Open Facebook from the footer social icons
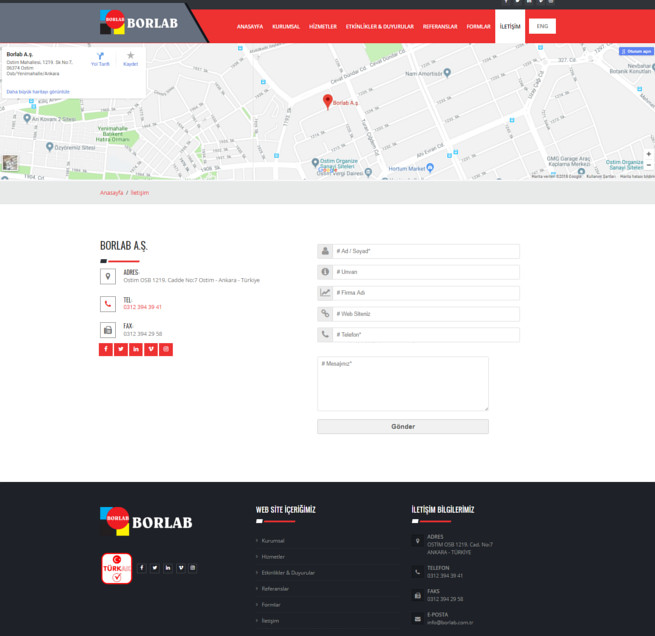Screen dimensions: 655x636 [x=142, y=568]
